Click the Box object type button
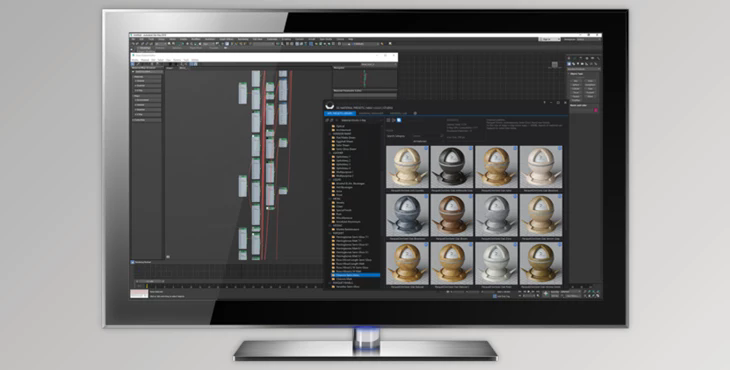 pyautogui.click(x=576, y=81)
